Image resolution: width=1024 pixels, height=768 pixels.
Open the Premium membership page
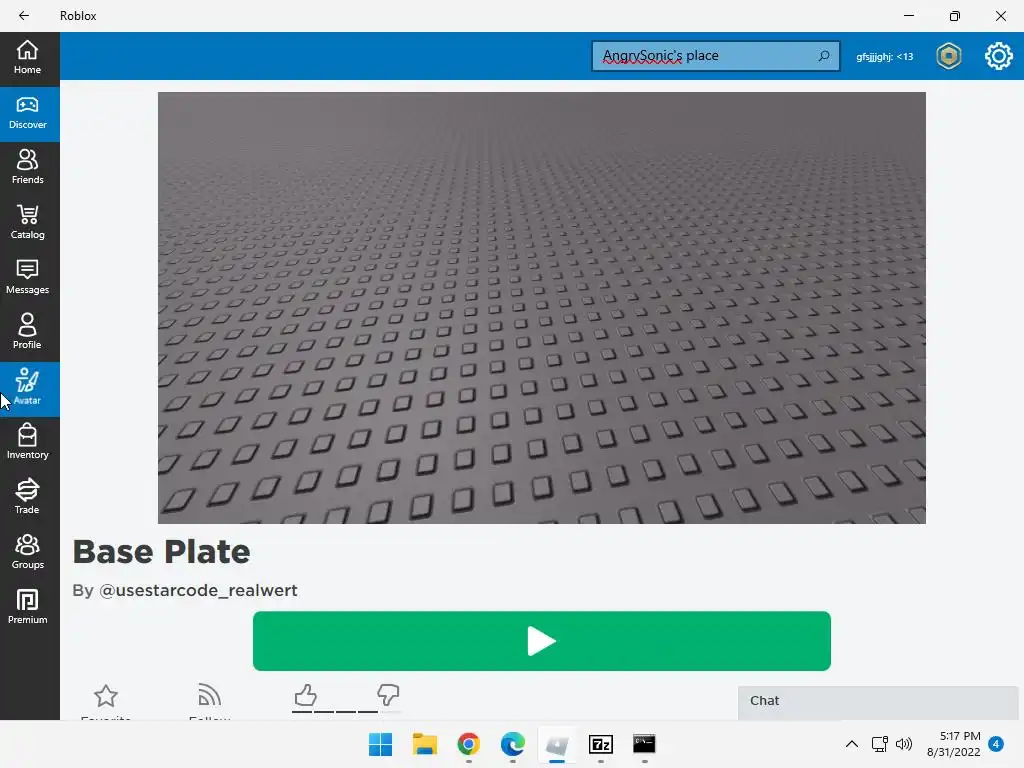tap(27, 608)
